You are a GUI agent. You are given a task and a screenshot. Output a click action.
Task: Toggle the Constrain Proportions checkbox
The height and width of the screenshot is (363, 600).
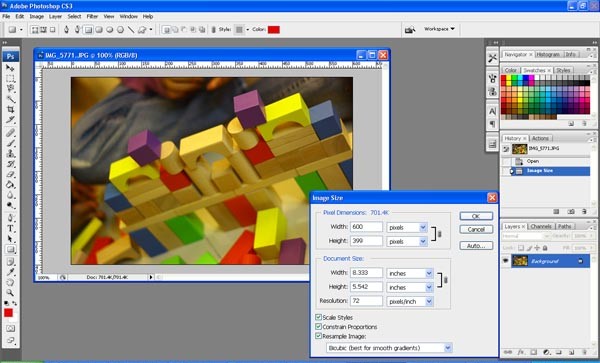point(318,327)
